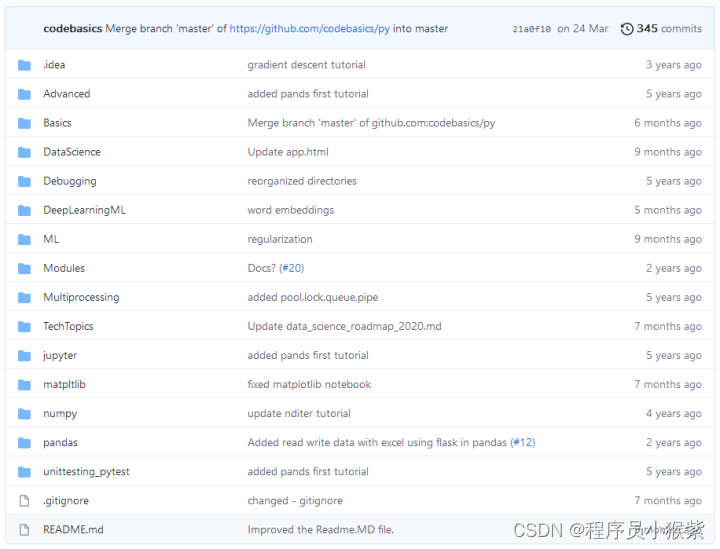Click the 'reorganized directories' commit message
Viewport: 720px width, 549px height.
click(x=302, y=181)
